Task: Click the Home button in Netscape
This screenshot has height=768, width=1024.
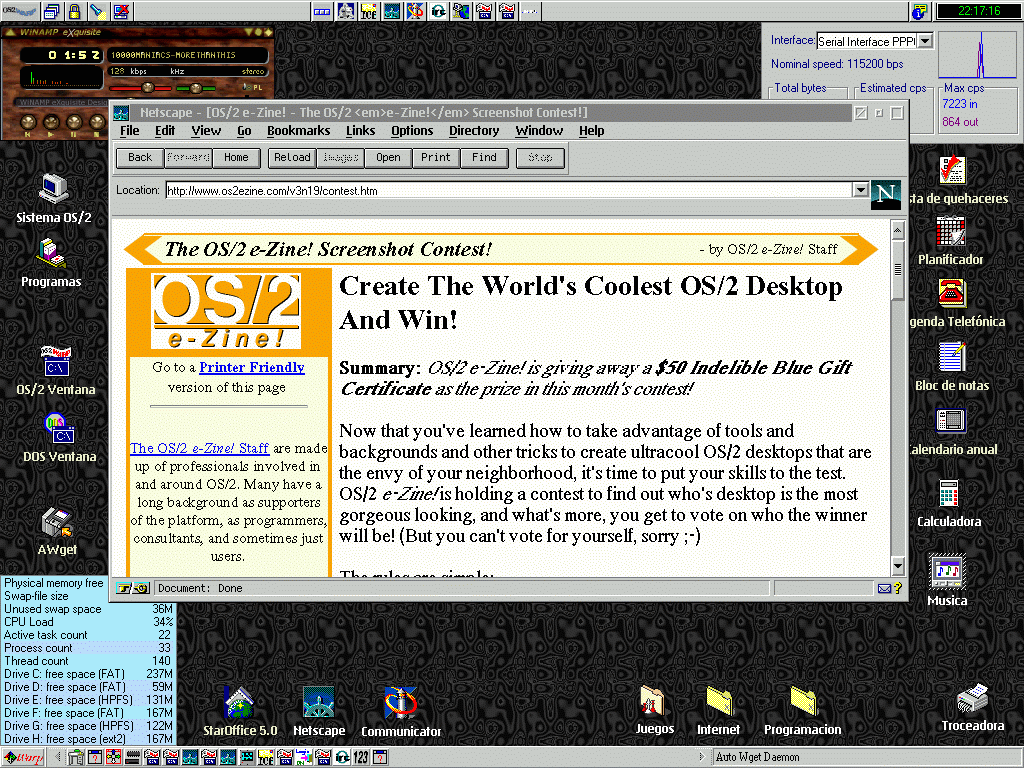Action: point(236,157)
